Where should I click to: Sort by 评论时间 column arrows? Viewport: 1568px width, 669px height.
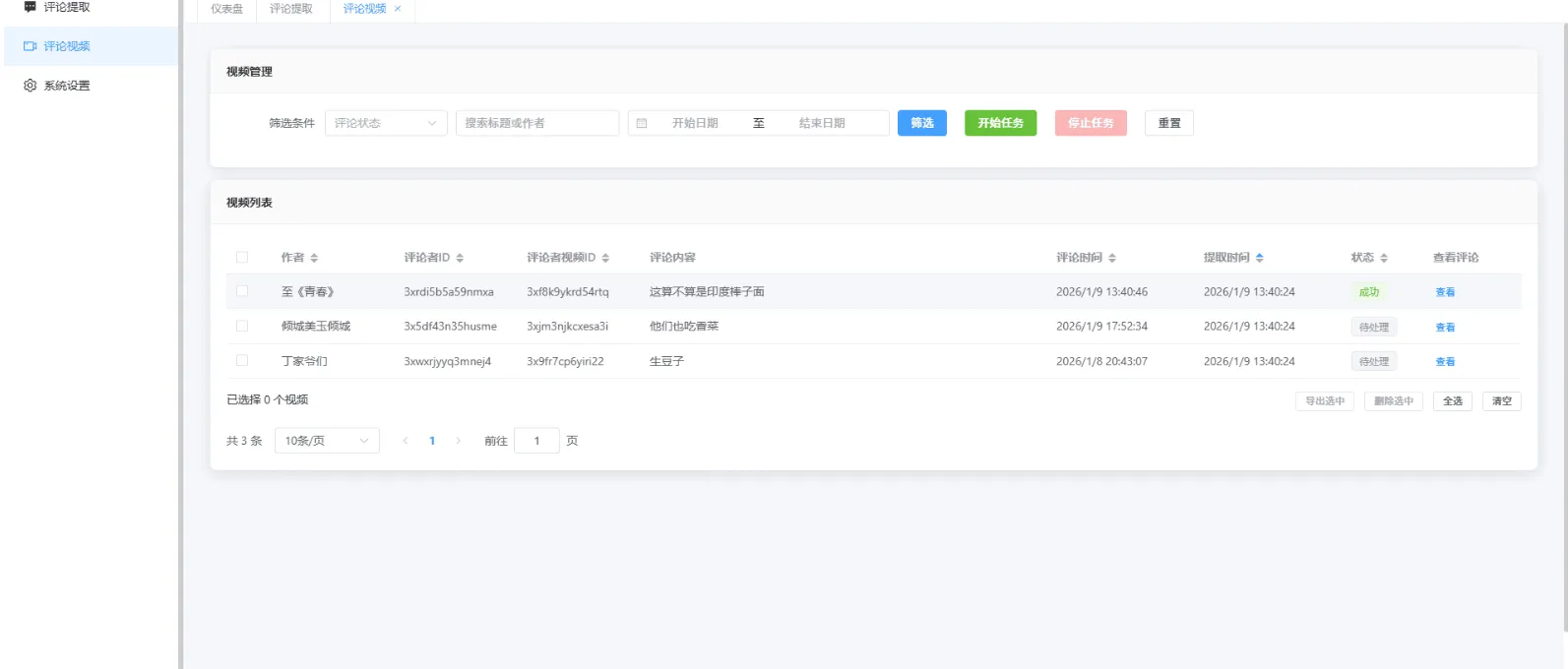click(1112, 258)
